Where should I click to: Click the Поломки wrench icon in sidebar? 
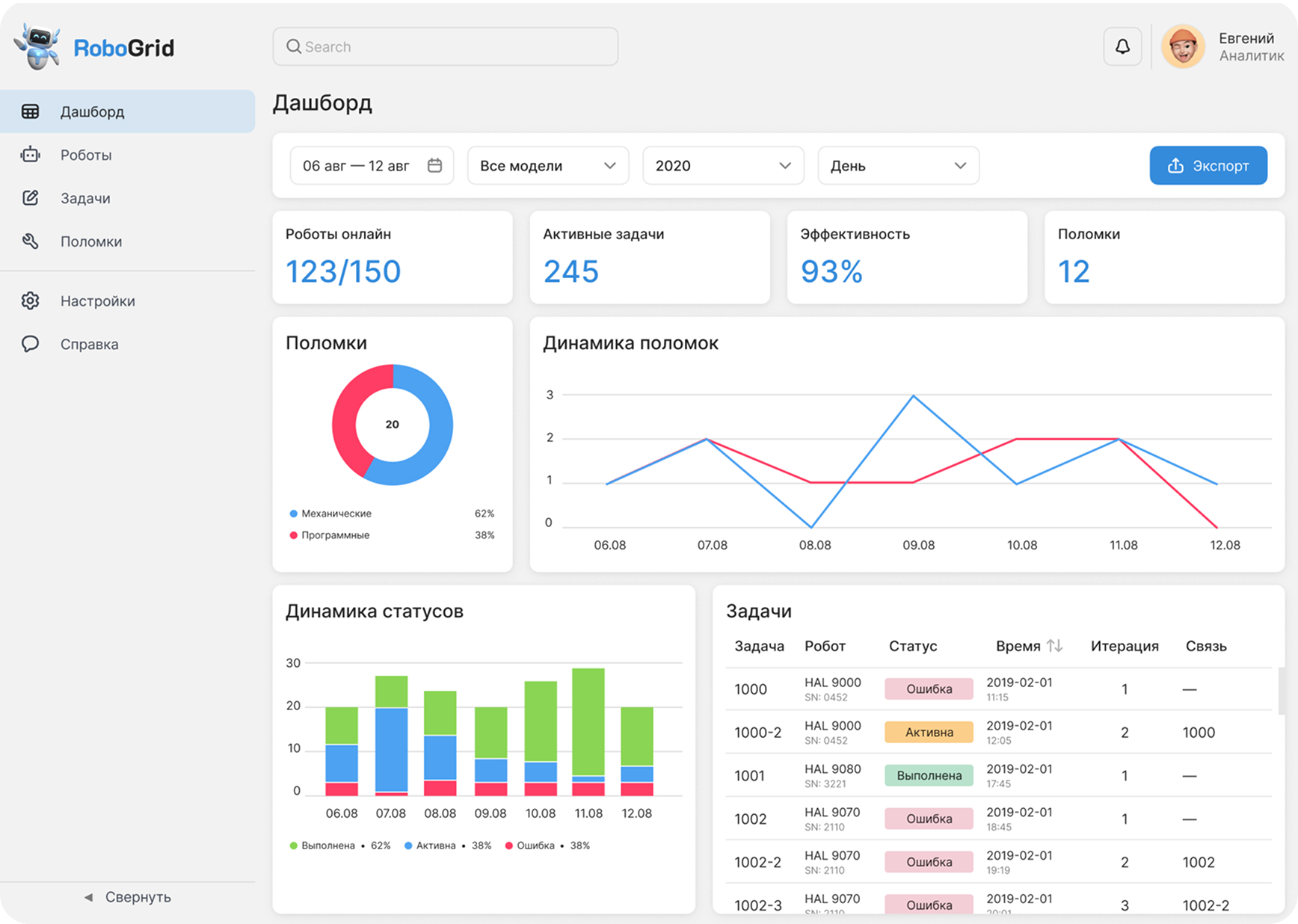pyautogui.click(x=30, y=241)
